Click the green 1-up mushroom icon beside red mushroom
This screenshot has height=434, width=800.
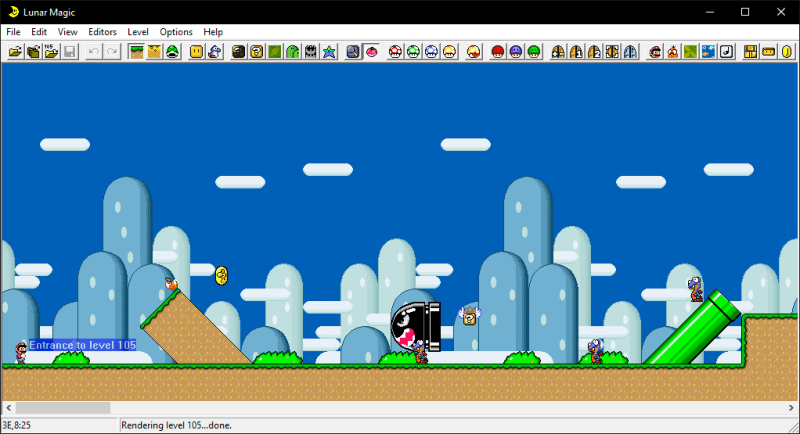pyautogui.click(x=413, y=52)
